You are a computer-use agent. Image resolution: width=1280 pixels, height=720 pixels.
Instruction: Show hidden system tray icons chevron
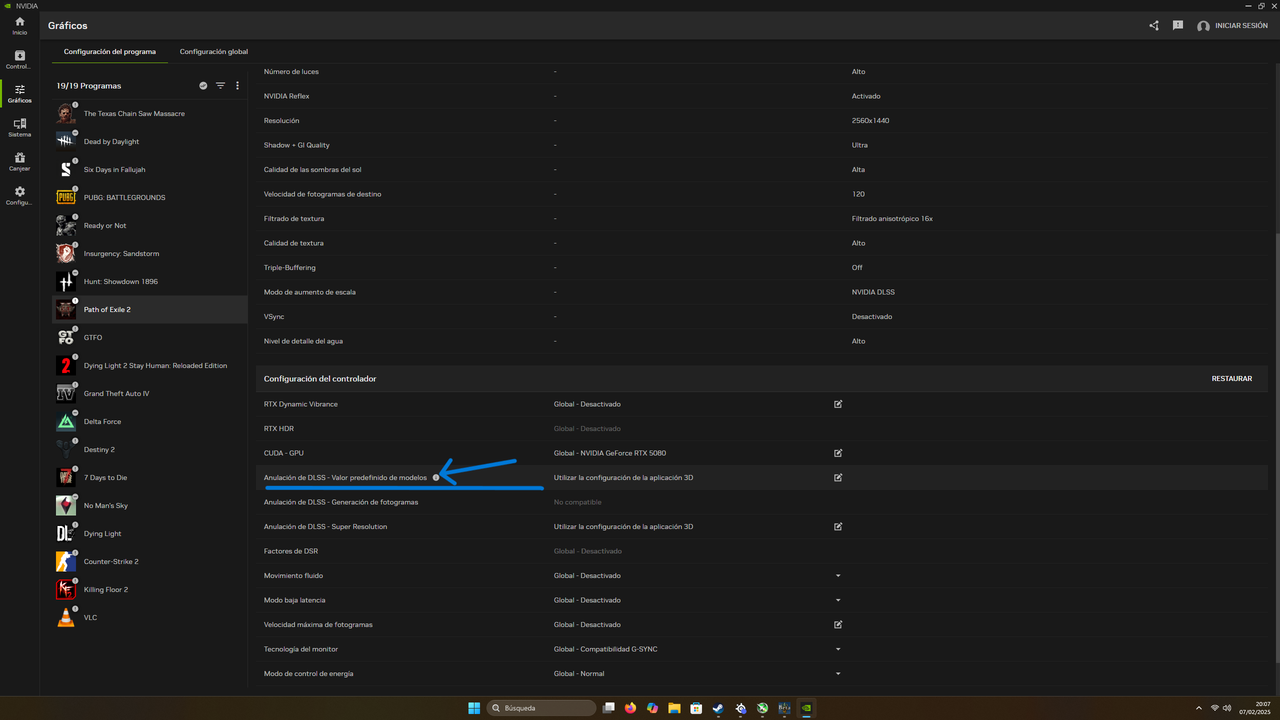point(1198,708)
